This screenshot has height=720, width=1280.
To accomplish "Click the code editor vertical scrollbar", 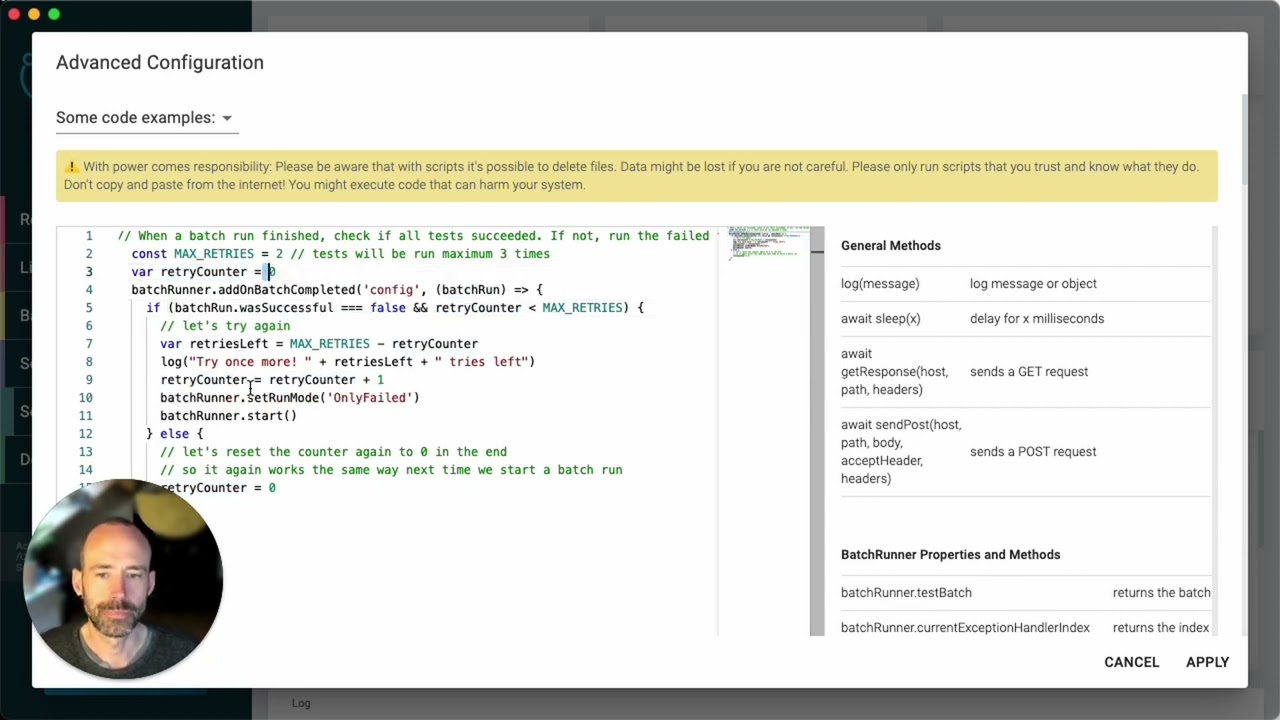I will coord(817,431).
